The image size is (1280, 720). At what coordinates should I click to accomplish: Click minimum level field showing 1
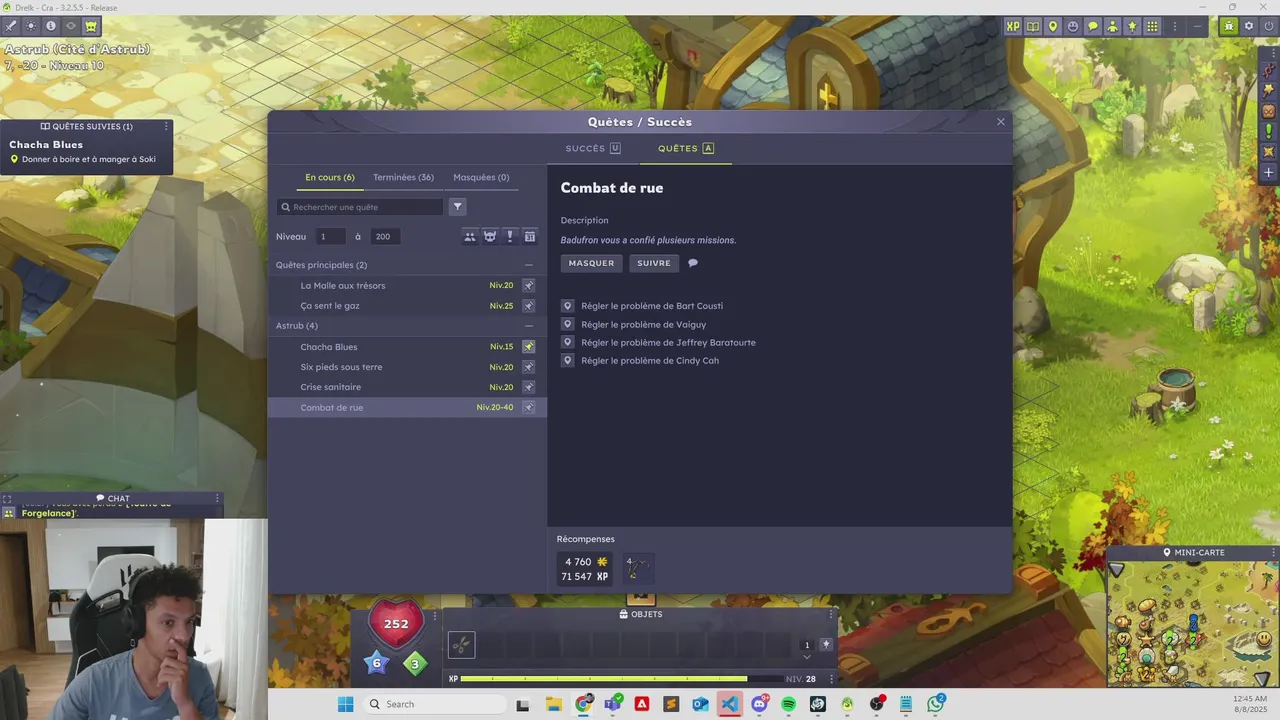[330, 237]
